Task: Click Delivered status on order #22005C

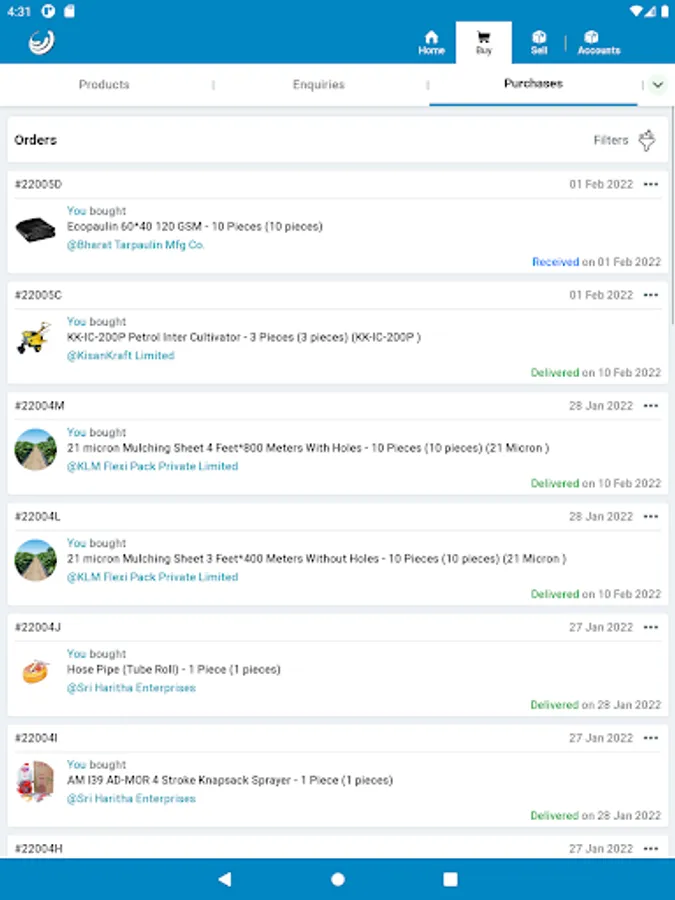Action: (554, 373)
